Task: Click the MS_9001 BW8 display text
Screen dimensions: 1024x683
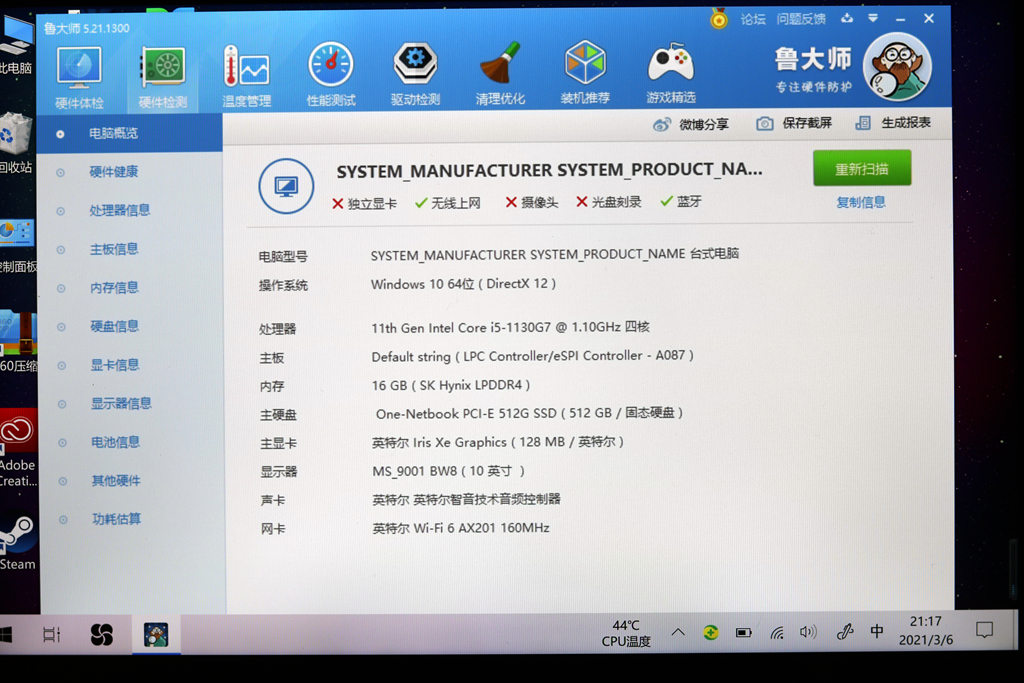Action: coord(448,471)
